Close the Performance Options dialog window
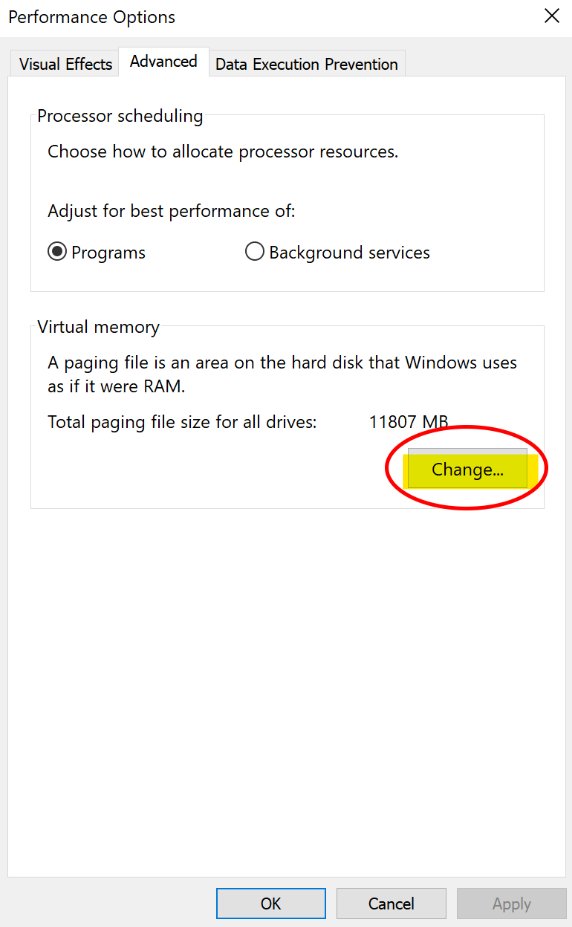The width and height of the screenshot is (572, 927). 551,16
